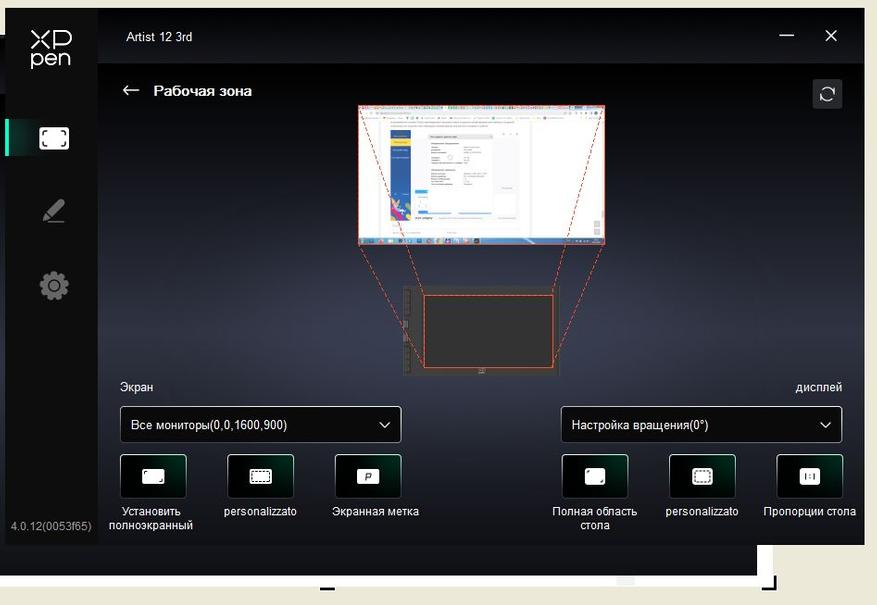The height and width of the screenshot is (605, 877).
Task: Close the XP-Pen settings window
Action: click(831, 36)
